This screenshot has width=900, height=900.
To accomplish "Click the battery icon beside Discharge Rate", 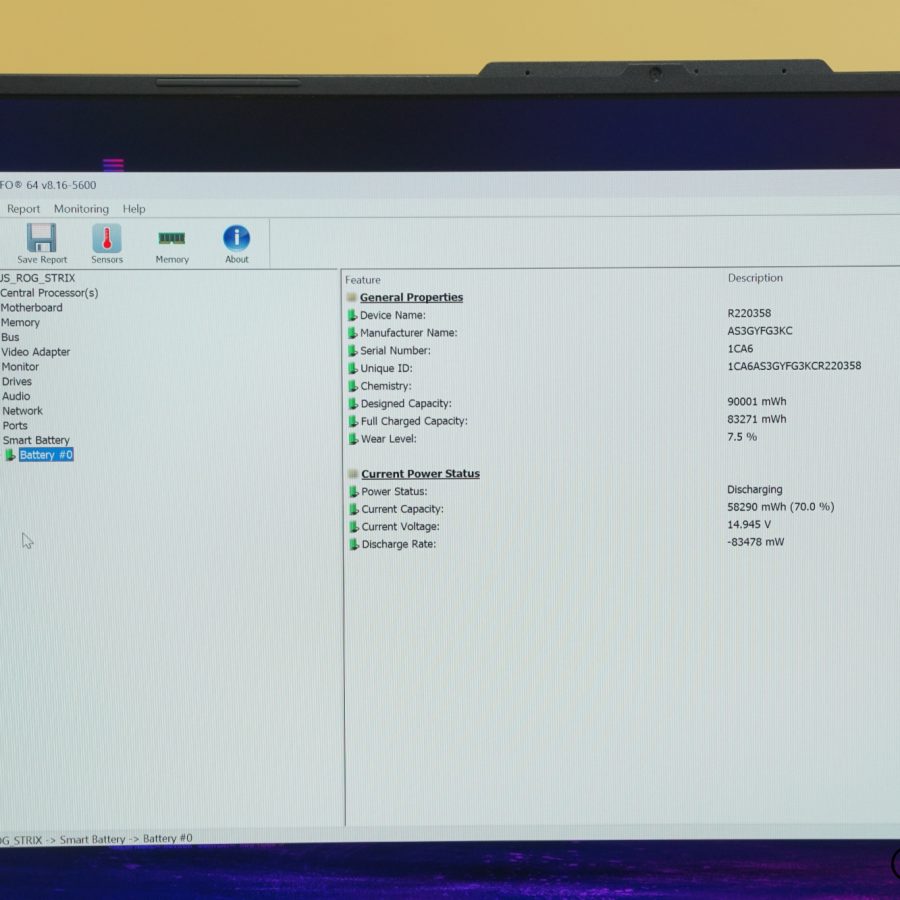I will tap(354, 544).
